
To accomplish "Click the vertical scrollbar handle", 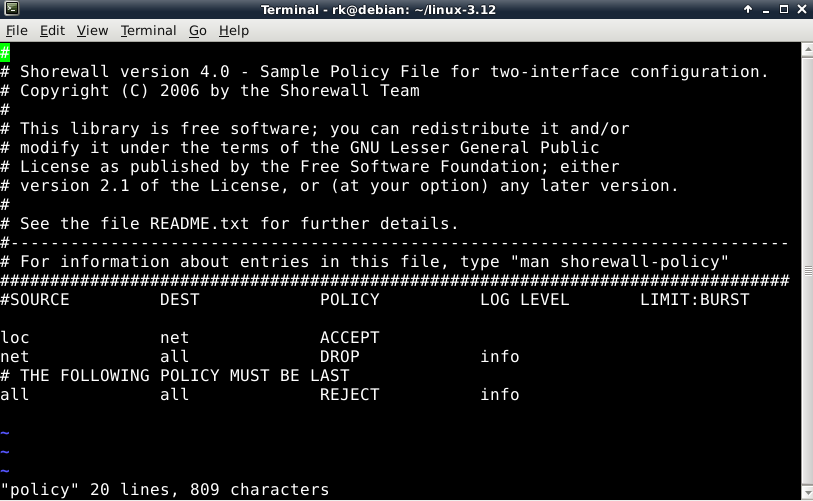I will point(807,270).
